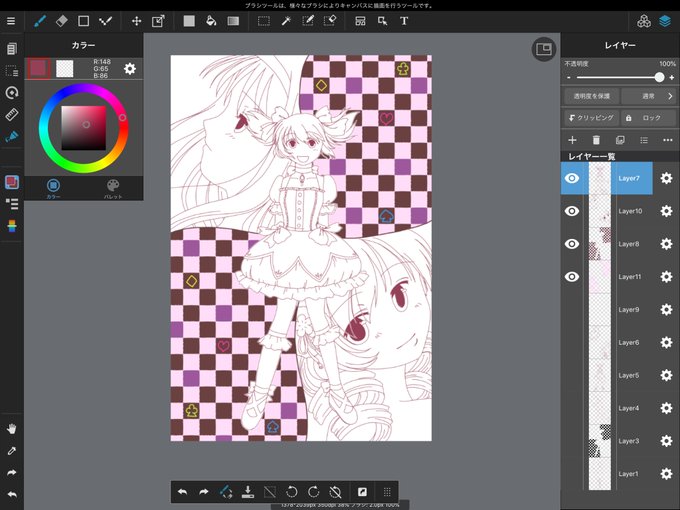Toggle the ロック layer lock

(x=648, y=118)
